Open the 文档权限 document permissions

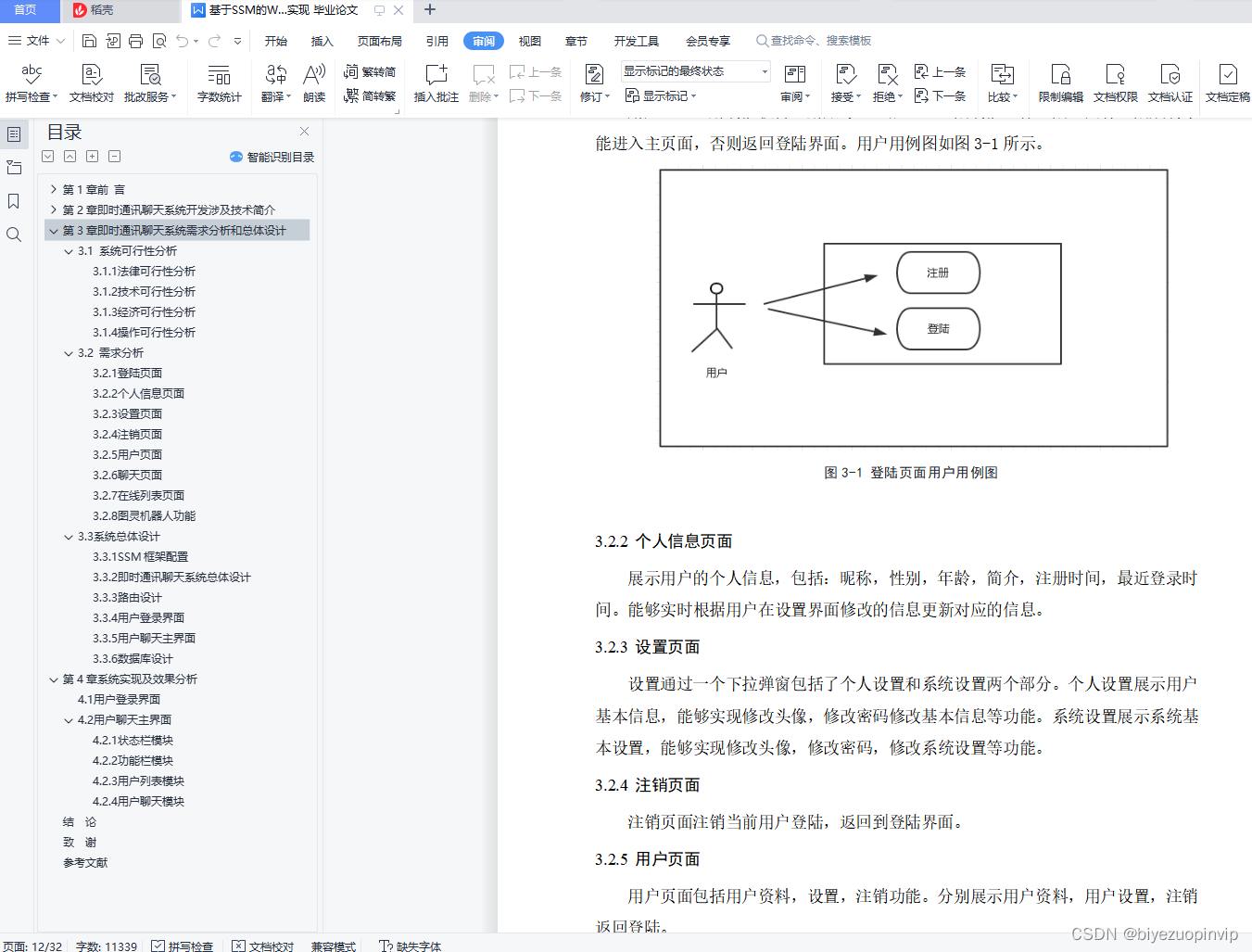(1115, 83)
